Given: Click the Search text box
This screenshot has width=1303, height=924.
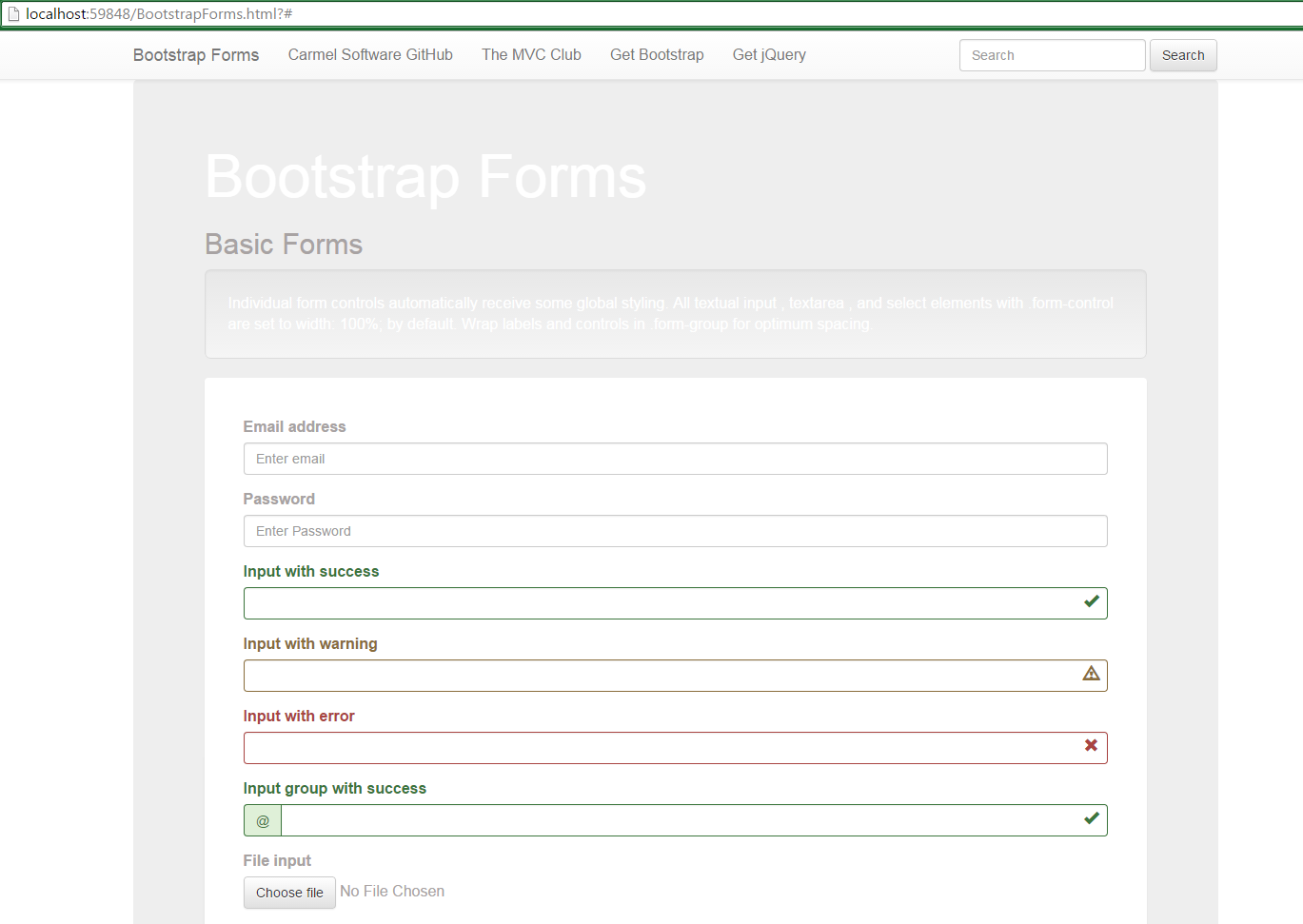Looking at the screenshot, I should pyautogui.click(x=1052, y=55).
